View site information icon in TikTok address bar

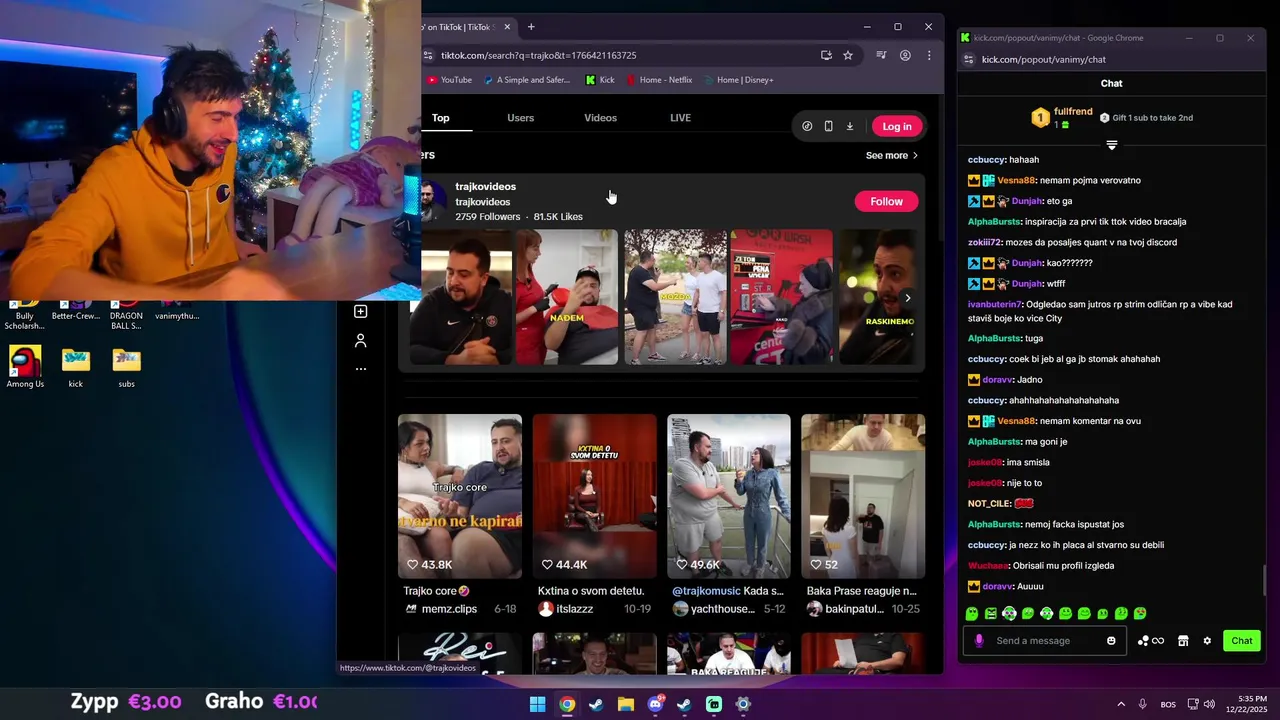pyautogui.click(x=429, y=55)
